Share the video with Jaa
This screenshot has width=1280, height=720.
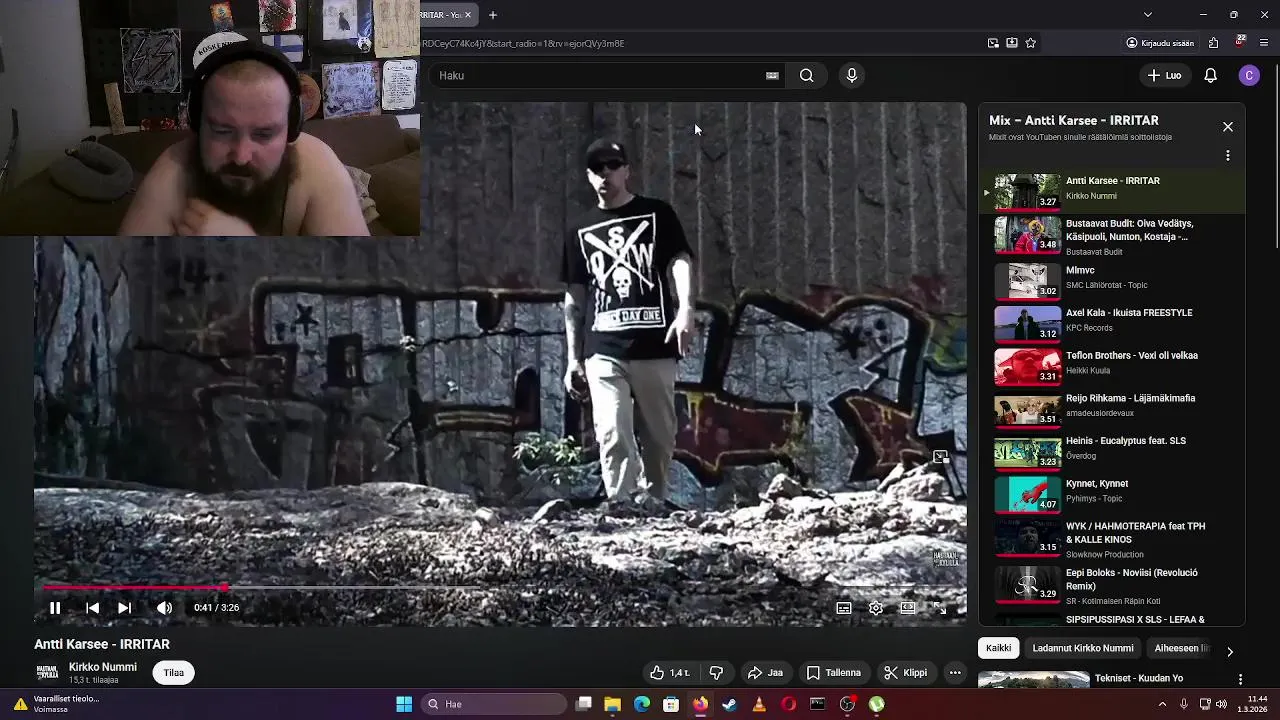[765, 673]
